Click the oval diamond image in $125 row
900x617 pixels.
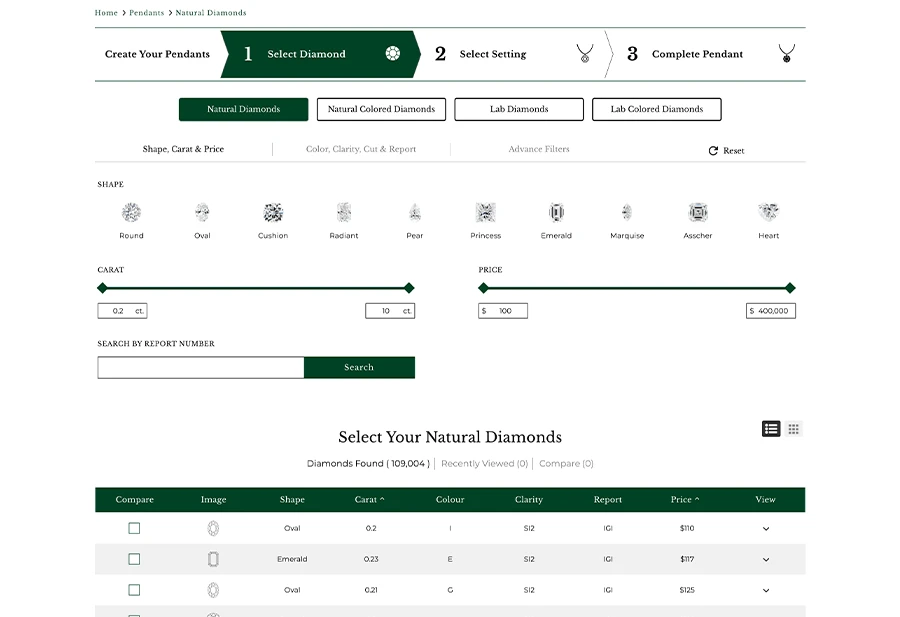click(x=213, y=590)
